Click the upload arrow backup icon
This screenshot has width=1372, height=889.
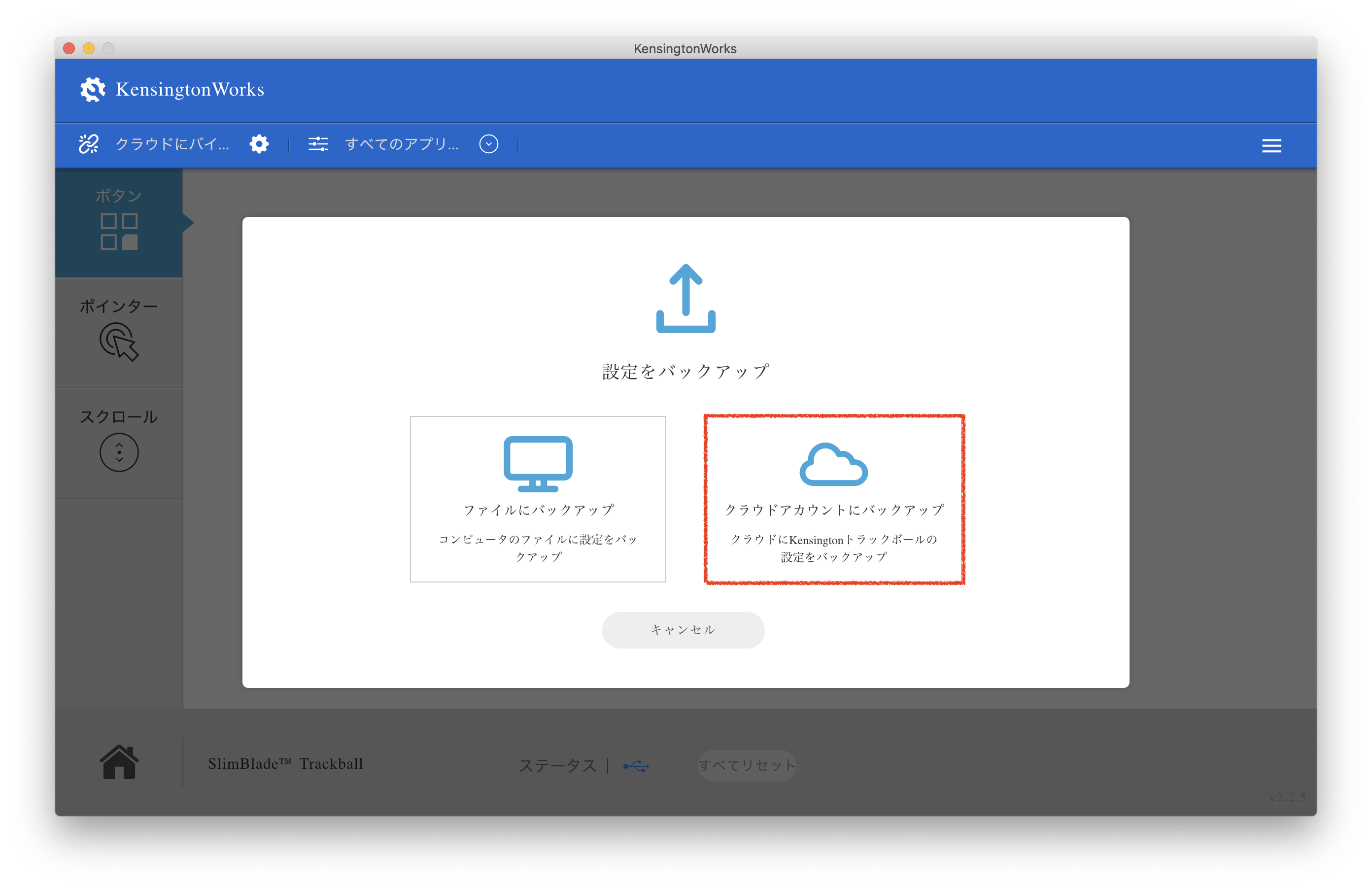686,298
